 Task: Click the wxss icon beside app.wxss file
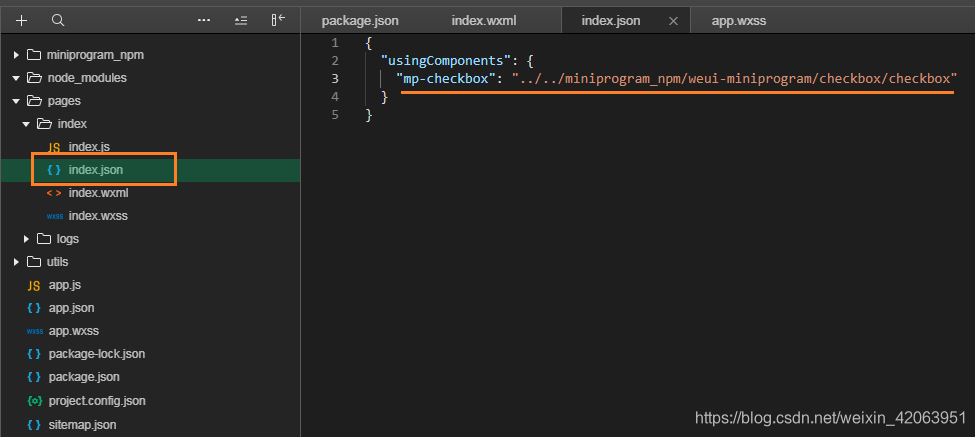pyautogui.click(x=34, y=331)
